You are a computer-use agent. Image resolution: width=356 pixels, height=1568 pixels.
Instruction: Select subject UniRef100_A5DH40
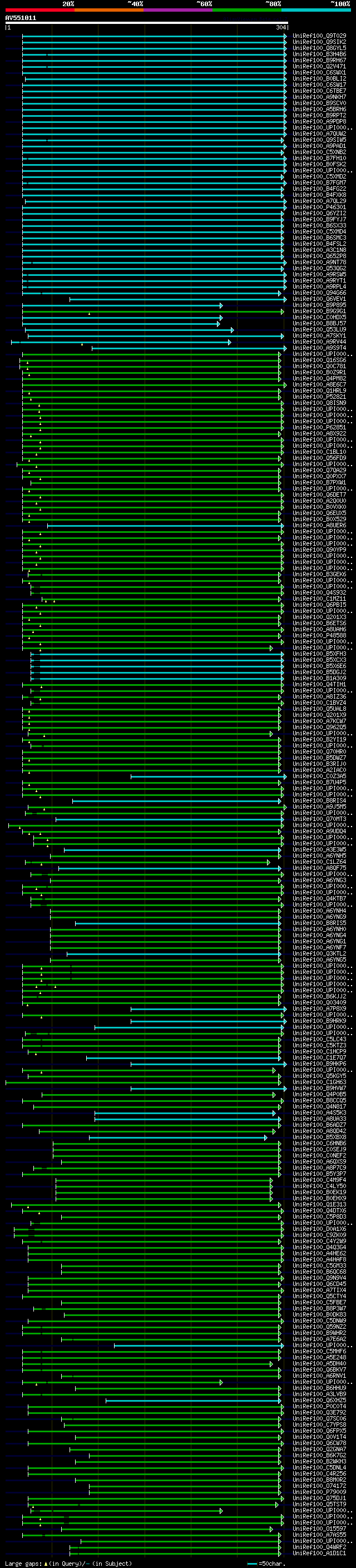[319, 1363]
